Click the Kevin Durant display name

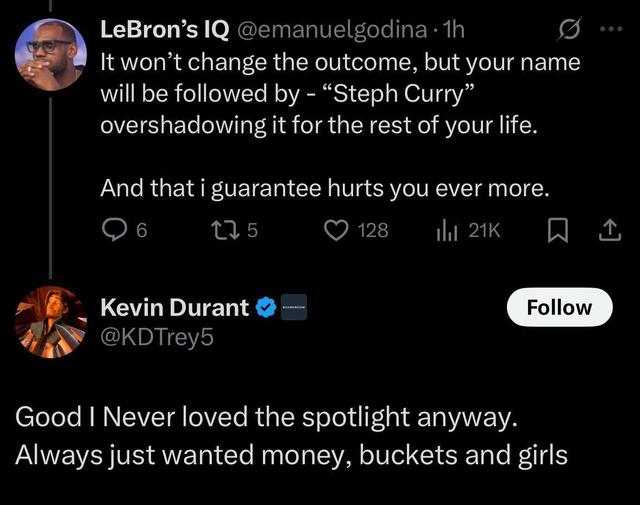175,308
